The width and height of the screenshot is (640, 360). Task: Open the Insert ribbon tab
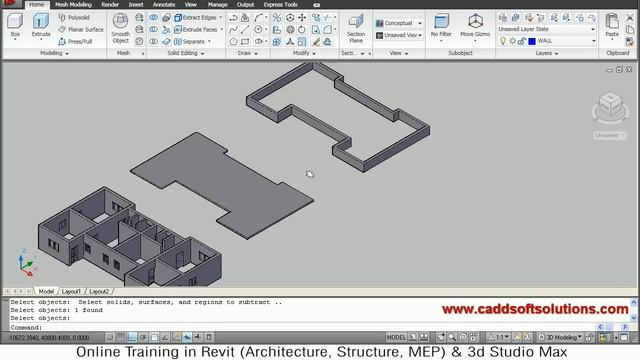tap(136, 4)
